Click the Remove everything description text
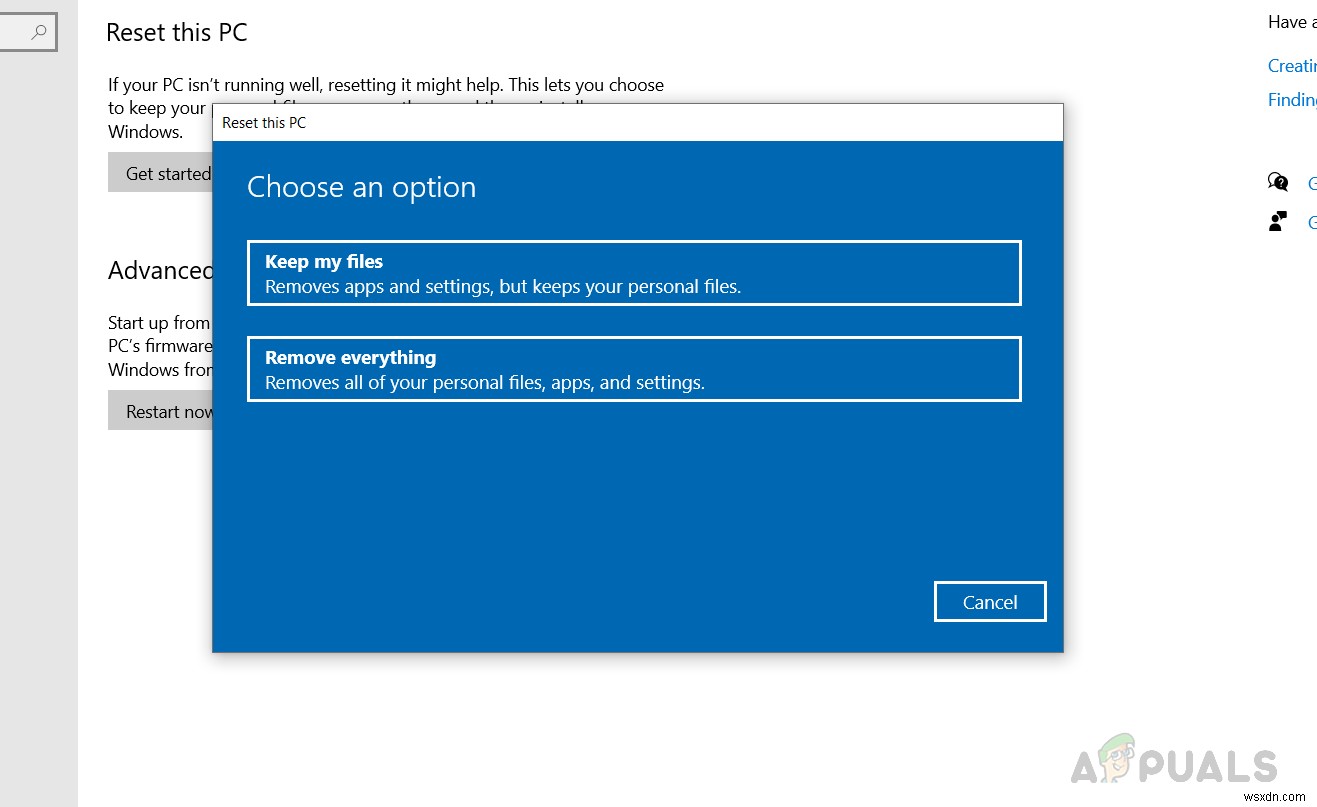Viewport: 1317px width, 807px height. (484, 382)
